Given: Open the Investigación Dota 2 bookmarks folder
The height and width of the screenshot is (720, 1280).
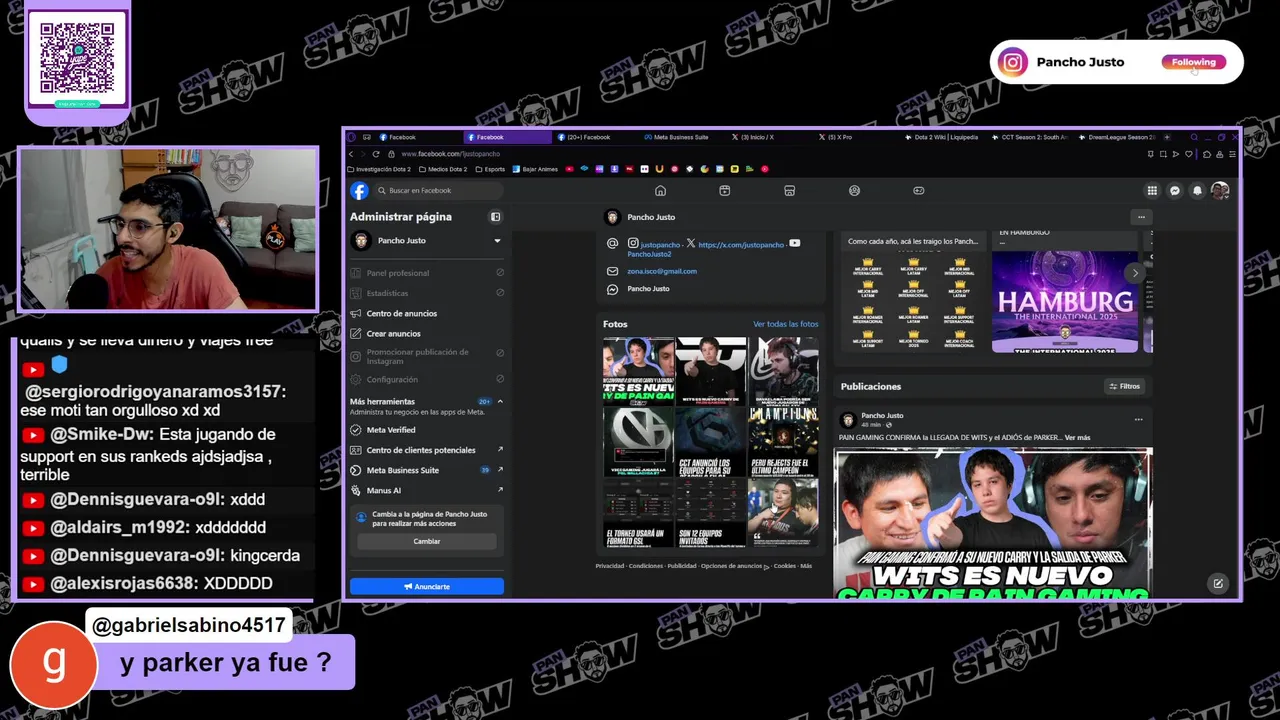Looking at the screenshot, I should (379, 169).
